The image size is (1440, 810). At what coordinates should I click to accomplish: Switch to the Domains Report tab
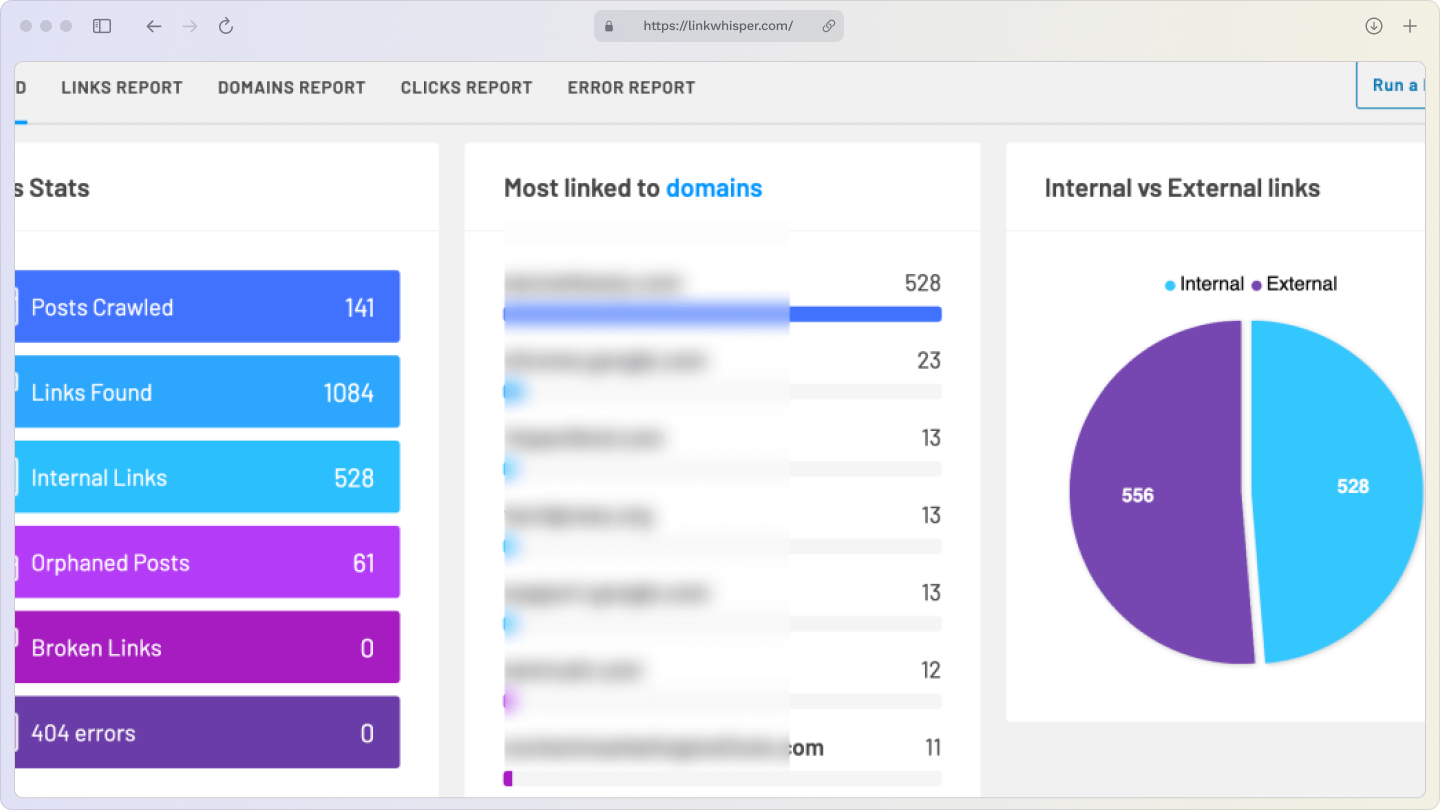[x=291, y=88]
